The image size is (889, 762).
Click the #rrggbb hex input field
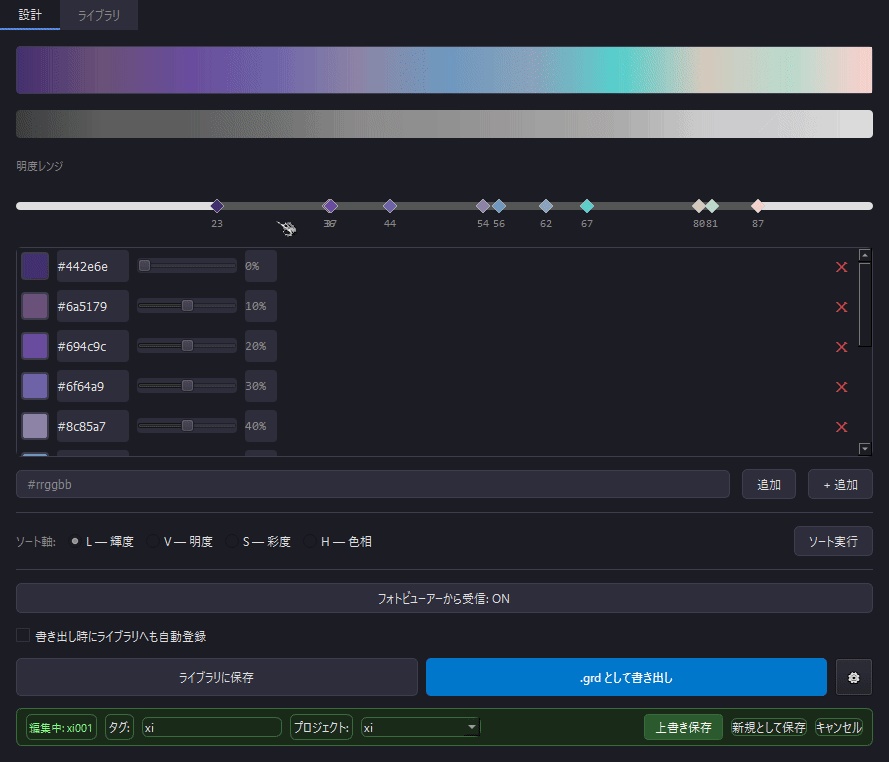[x=372, y=484]
